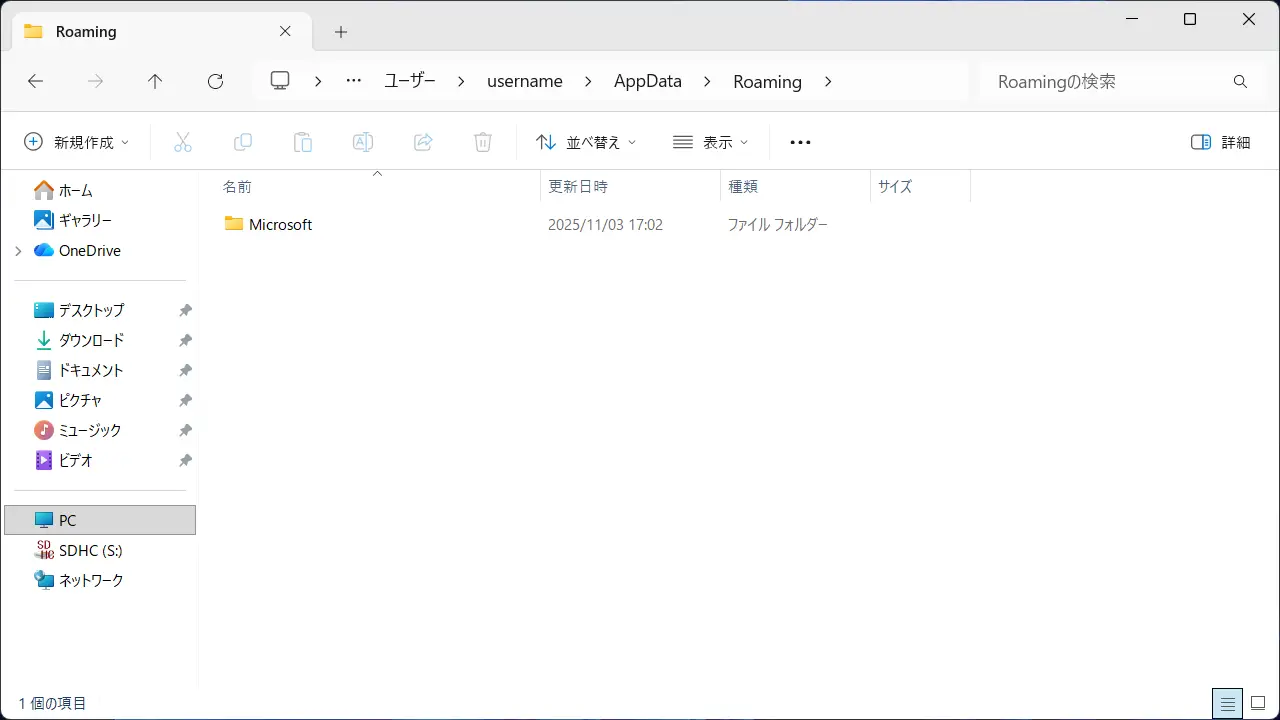Click the Up one level arrow
Image resolution: width=1280 pixels, height=720 pixels.
pos(155,82)
